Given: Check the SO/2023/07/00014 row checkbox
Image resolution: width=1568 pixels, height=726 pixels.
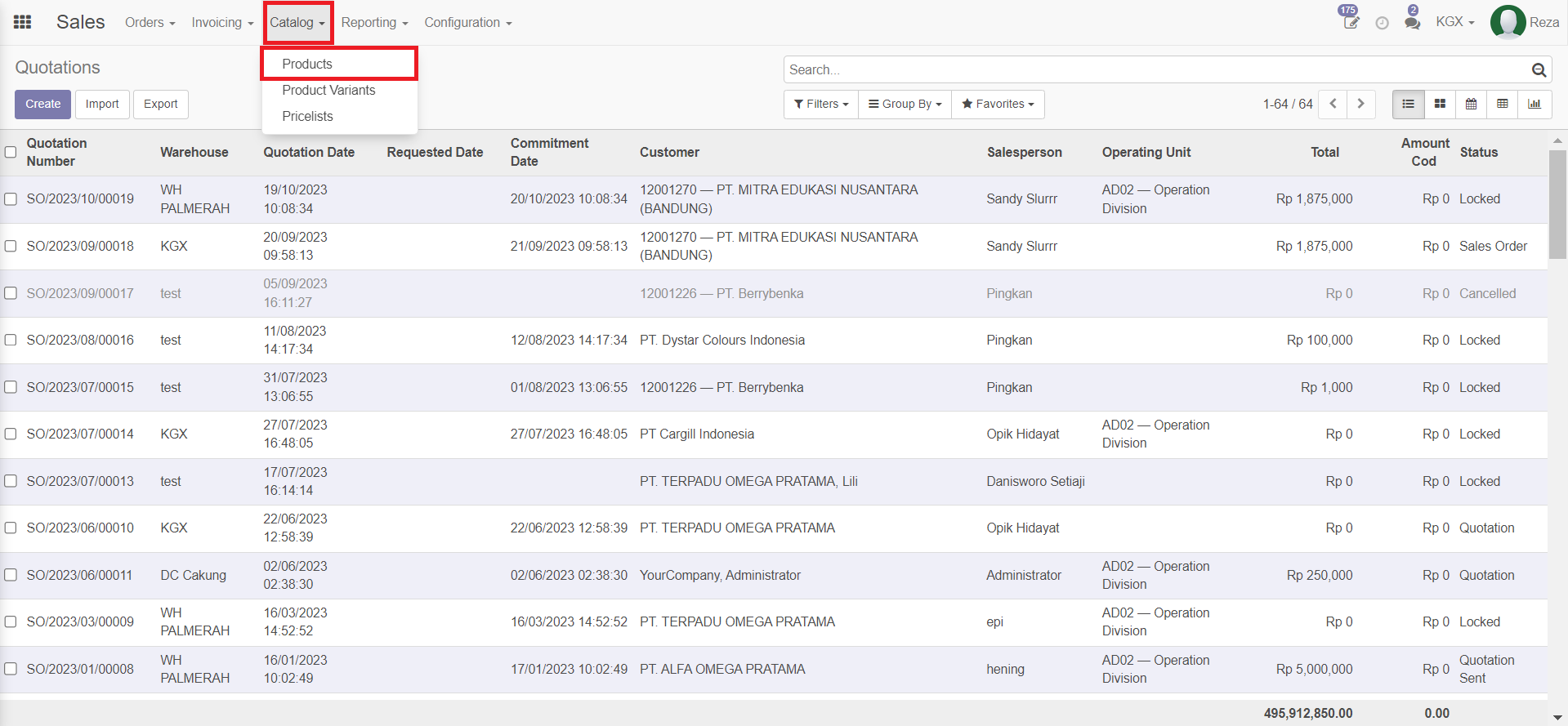Looking at the screenshot, I should 11,434.
